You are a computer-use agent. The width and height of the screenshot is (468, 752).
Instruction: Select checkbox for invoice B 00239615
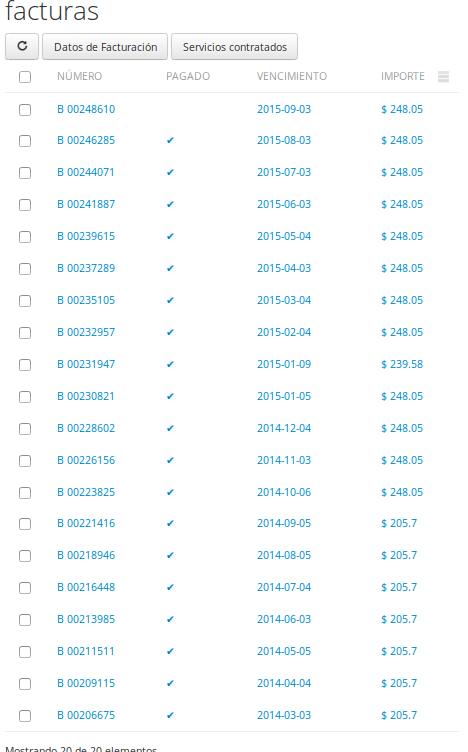pos(25,237)
